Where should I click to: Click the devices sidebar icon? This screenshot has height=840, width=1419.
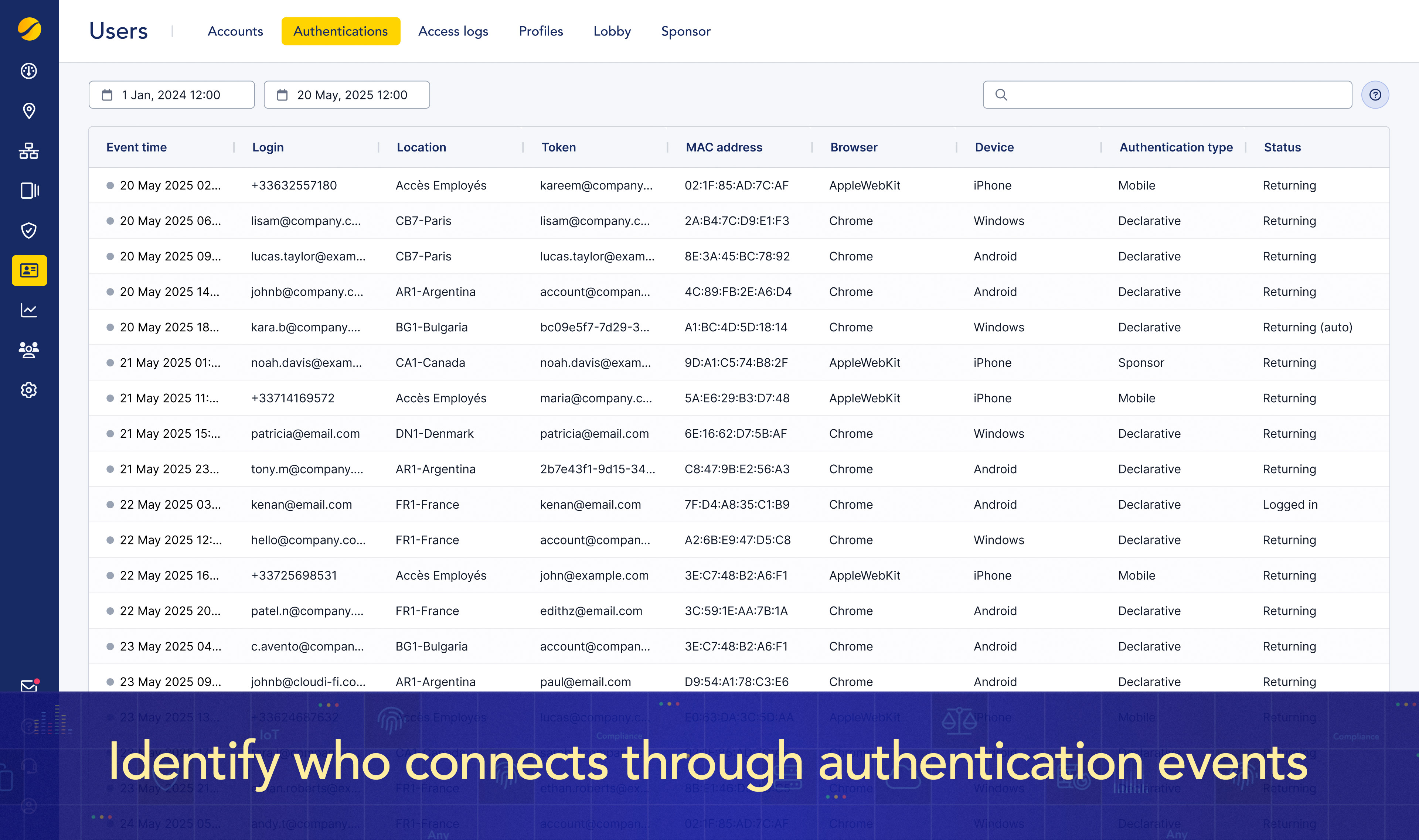(x=29, y=191)
